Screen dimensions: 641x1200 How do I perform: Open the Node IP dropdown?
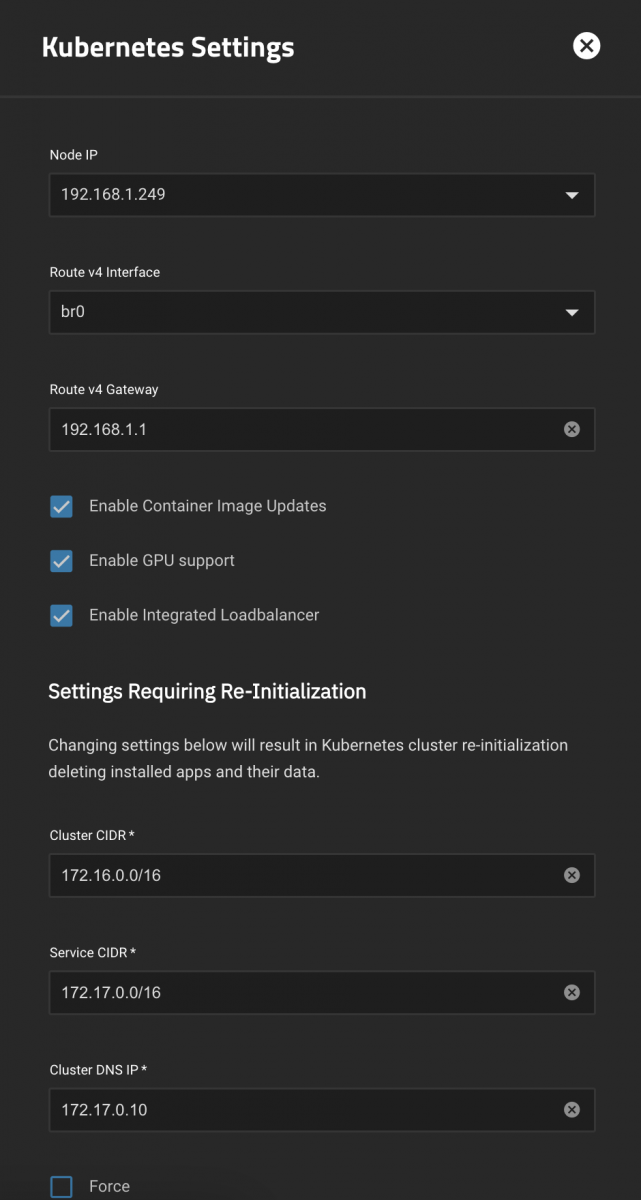click(322, 195)
